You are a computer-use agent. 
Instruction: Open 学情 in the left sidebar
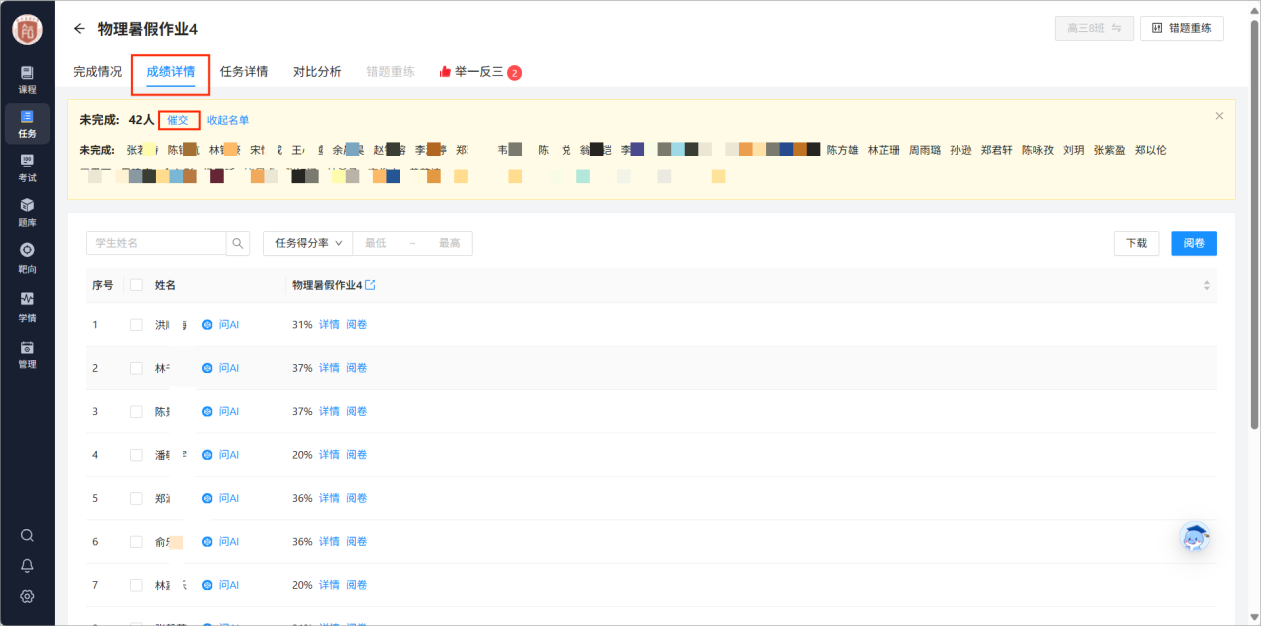tap(27, 306)
